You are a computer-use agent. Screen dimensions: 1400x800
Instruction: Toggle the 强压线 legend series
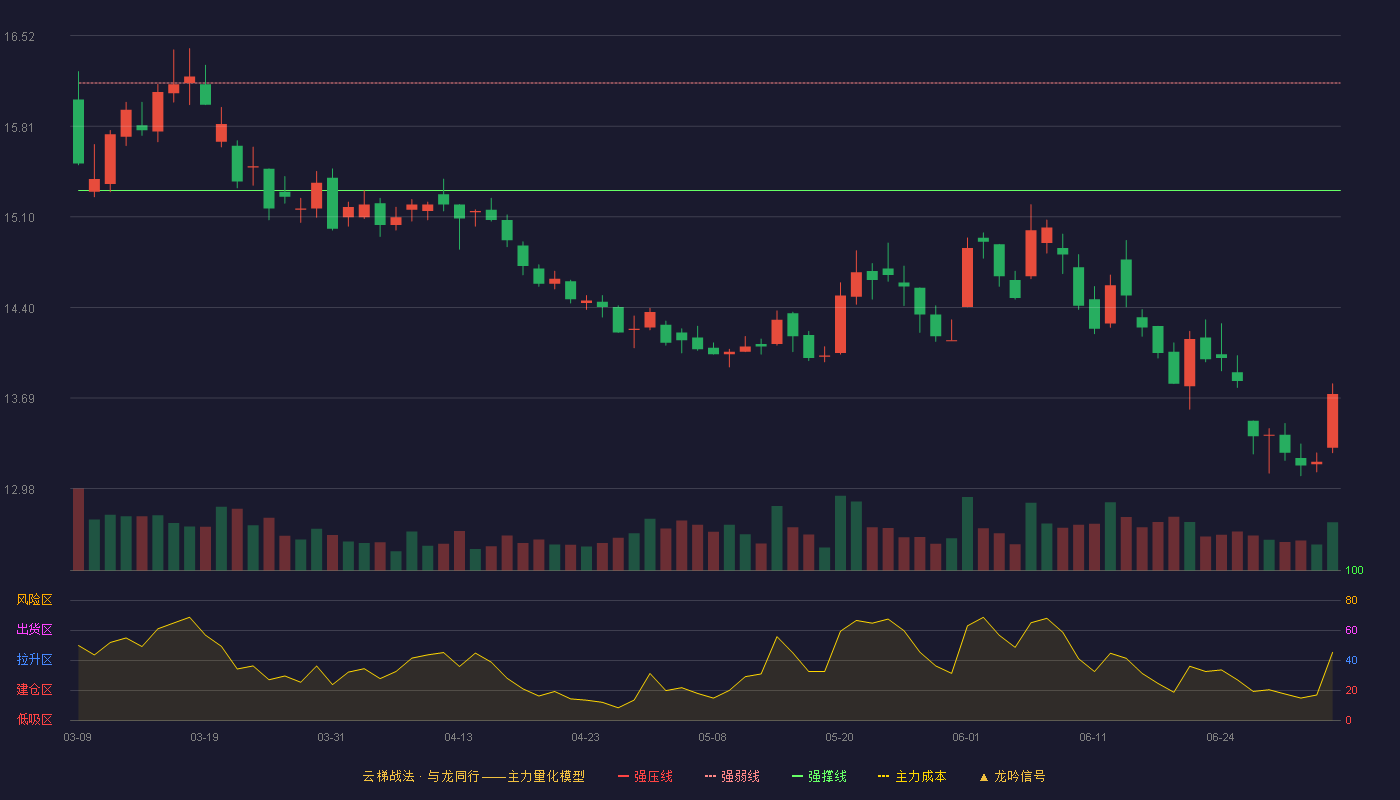point(645,776)
